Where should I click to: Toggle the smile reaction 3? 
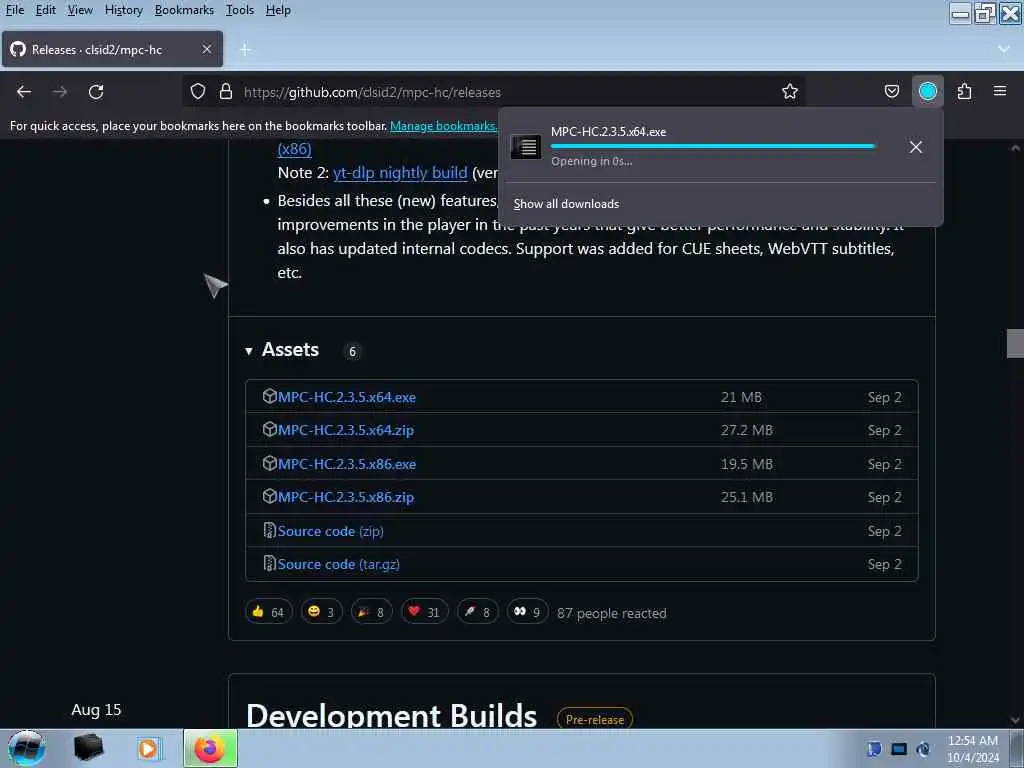coord(321,613)
